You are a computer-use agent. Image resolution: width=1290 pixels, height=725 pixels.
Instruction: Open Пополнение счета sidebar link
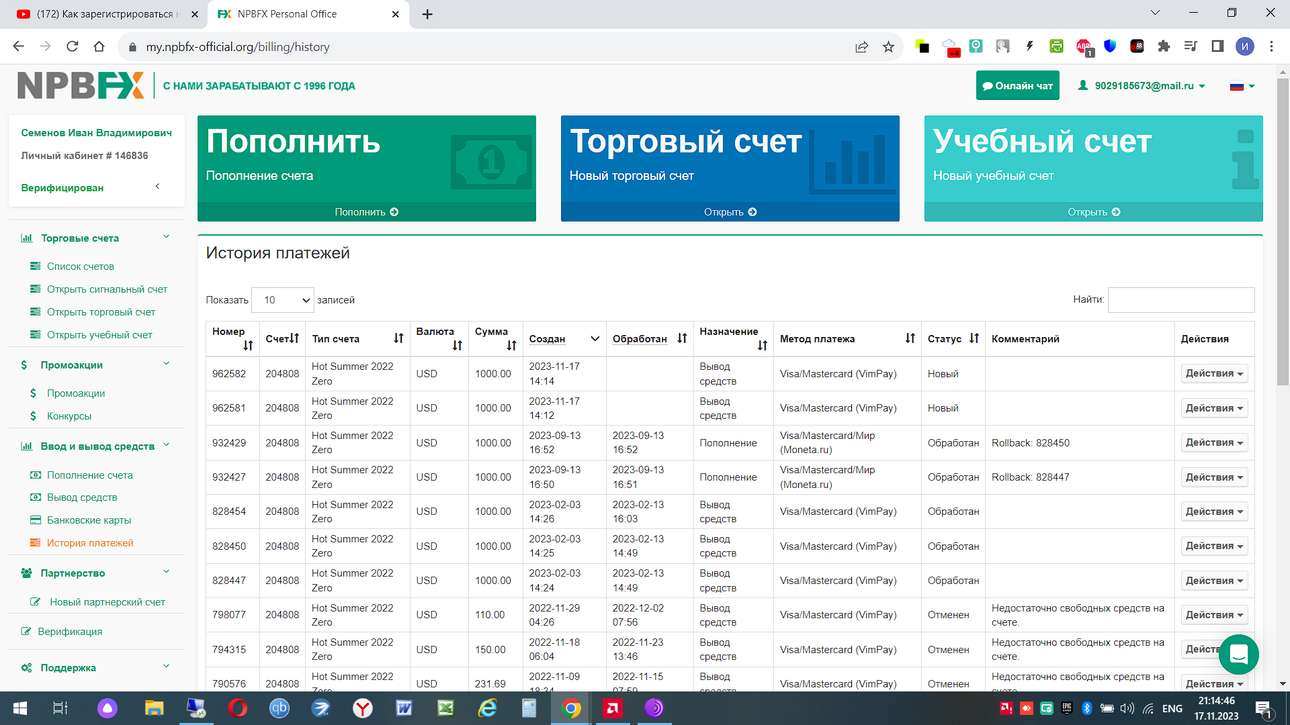(90, 475)
